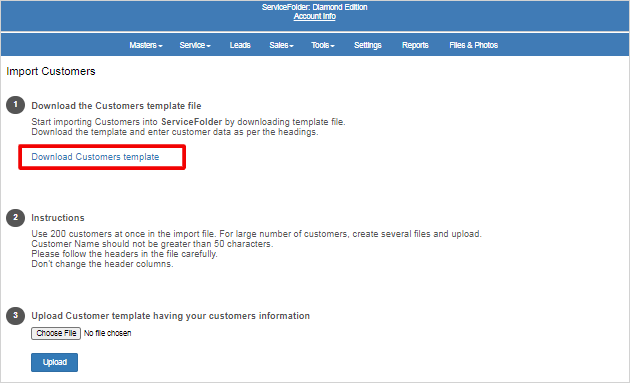Screen dimensions: 630x383
Task: Navigate to Files & Photos
Action: (x=473, y=45)
